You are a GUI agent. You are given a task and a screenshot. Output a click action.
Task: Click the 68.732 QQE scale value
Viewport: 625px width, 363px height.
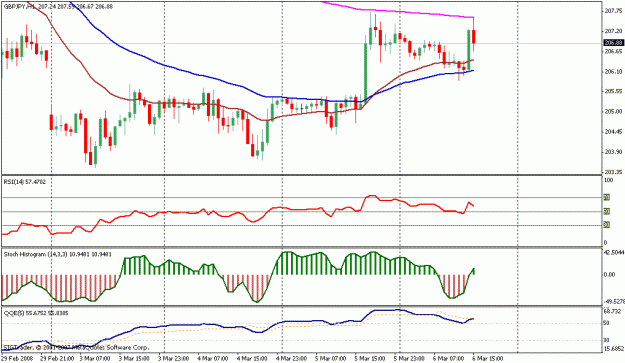click(613, 311)
